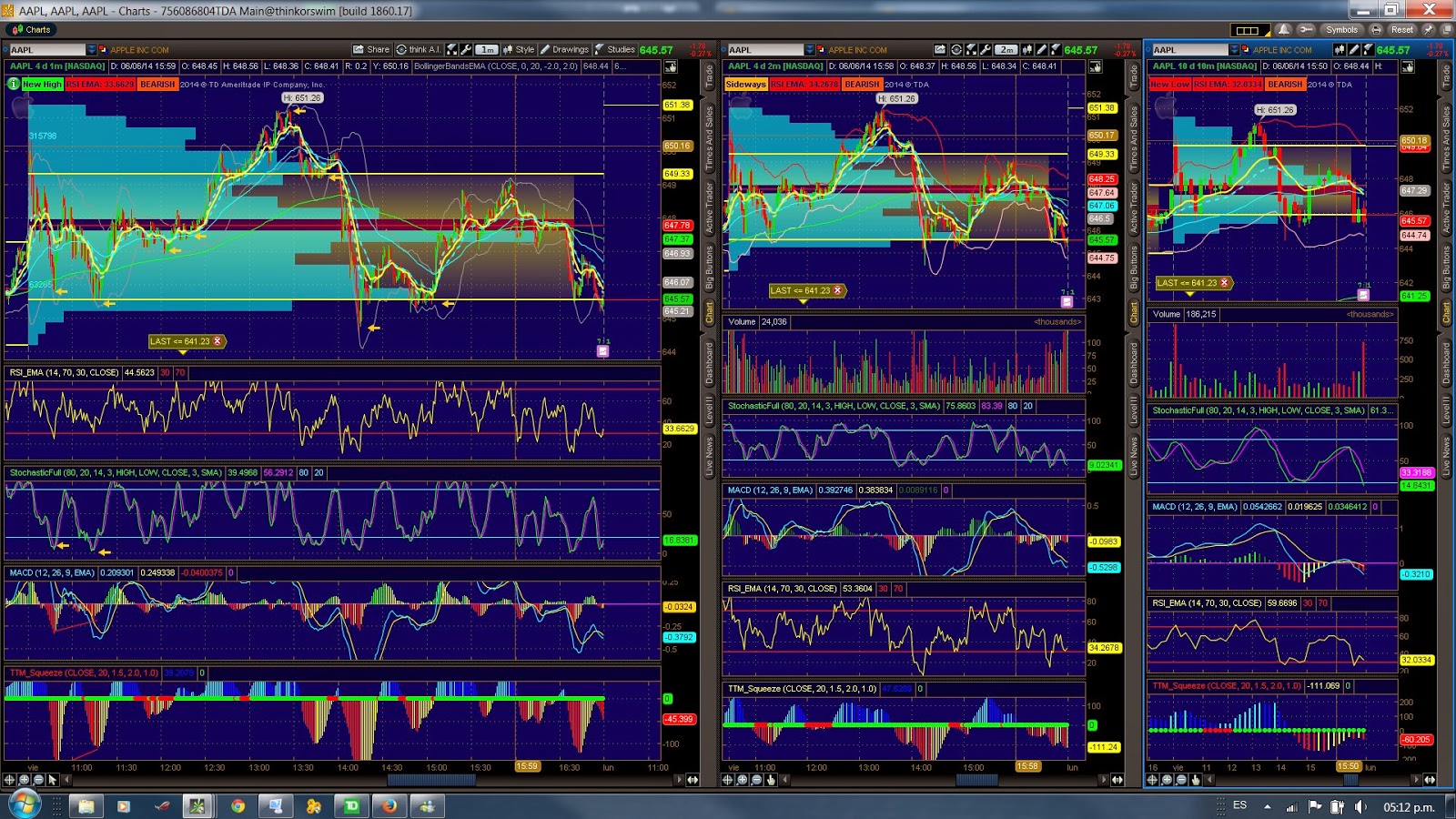The height and width of the screenshot is (819, 1456).
Task: Open Trade side tab of left chart
Action: (x=710, y=76)
